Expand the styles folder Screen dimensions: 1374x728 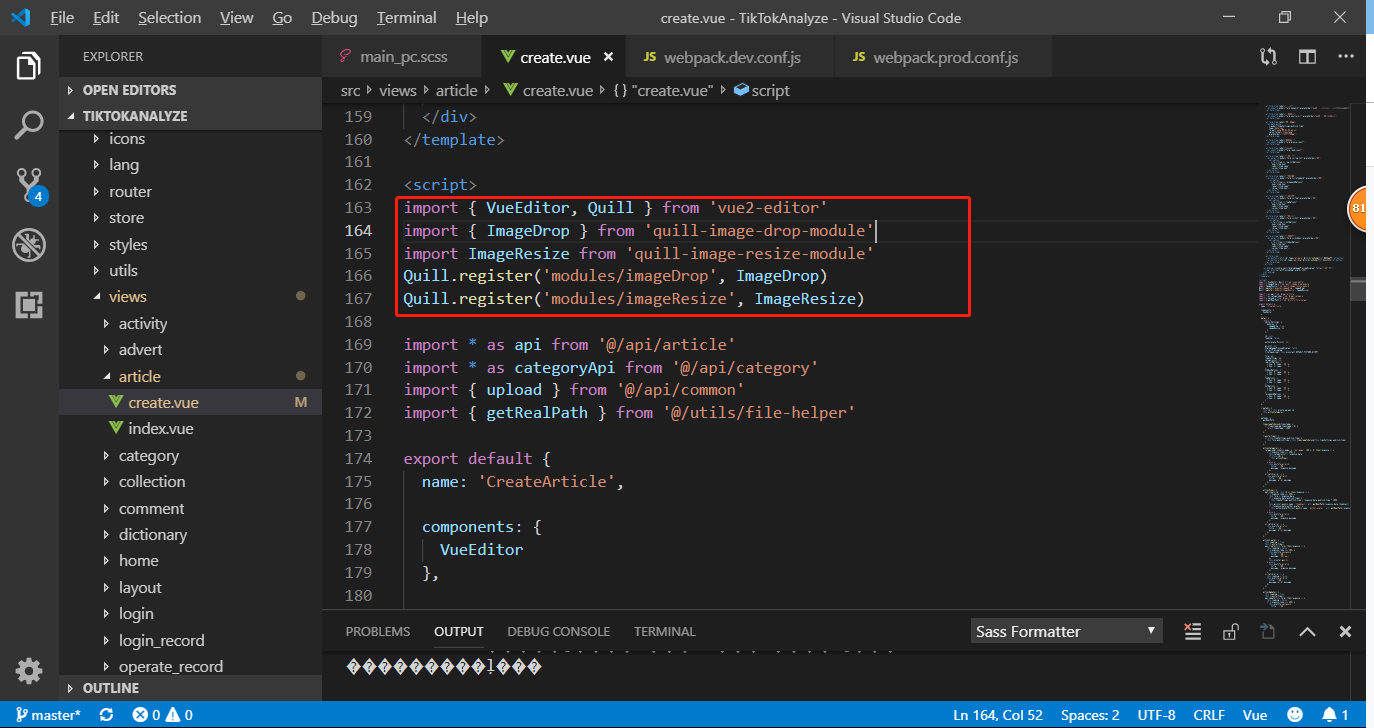190,245
